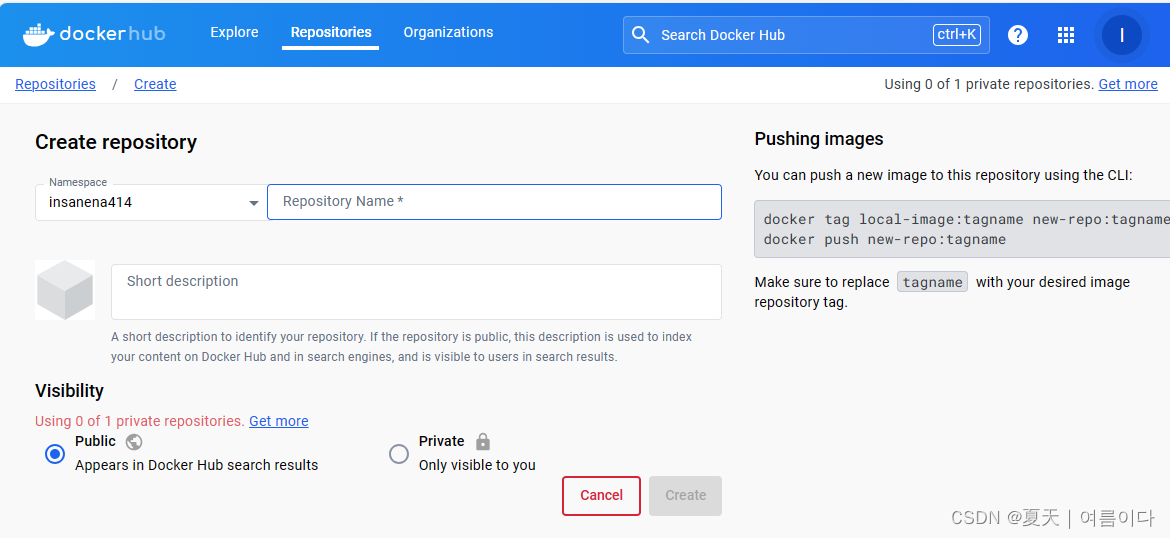Go to the Explore tab

(234, 32)
